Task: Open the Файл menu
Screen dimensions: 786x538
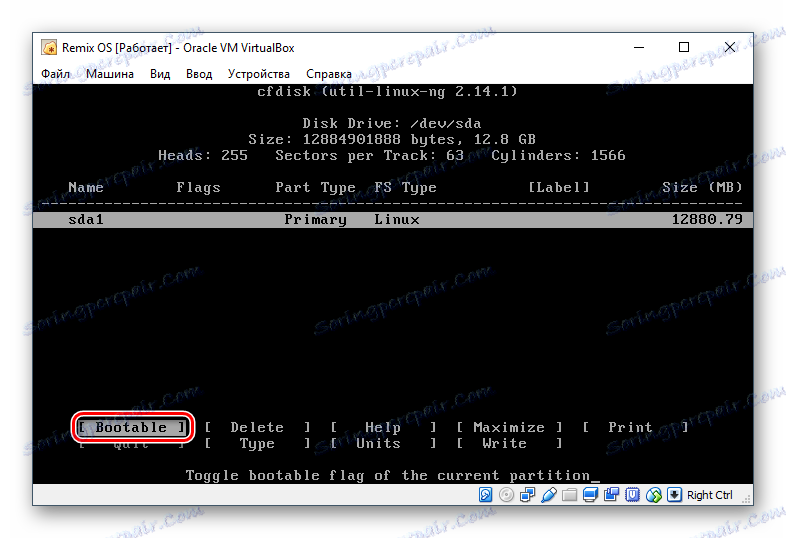Action: tap(55, 74)
